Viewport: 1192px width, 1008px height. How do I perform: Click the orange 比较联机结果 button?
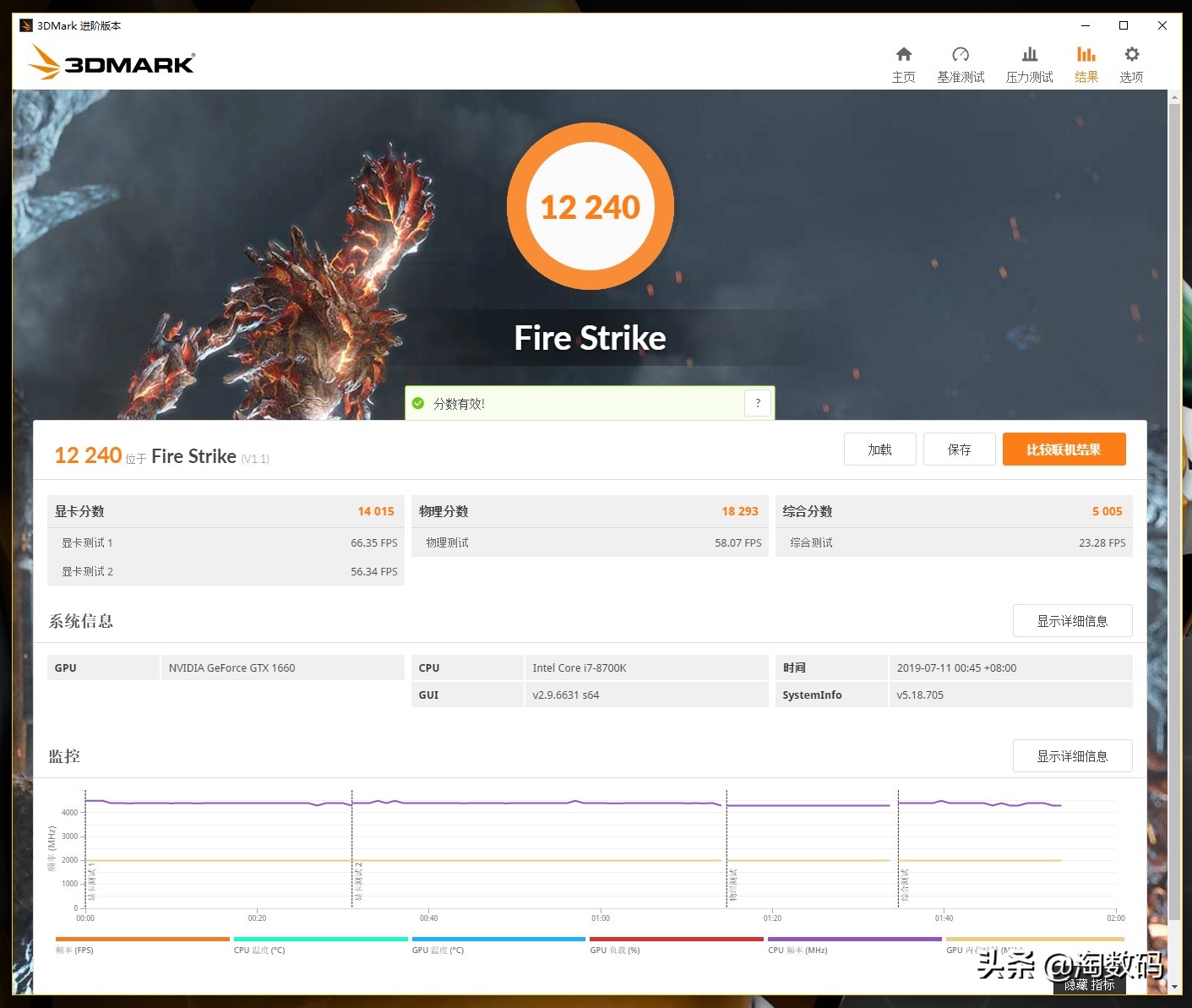(1064, 449)
